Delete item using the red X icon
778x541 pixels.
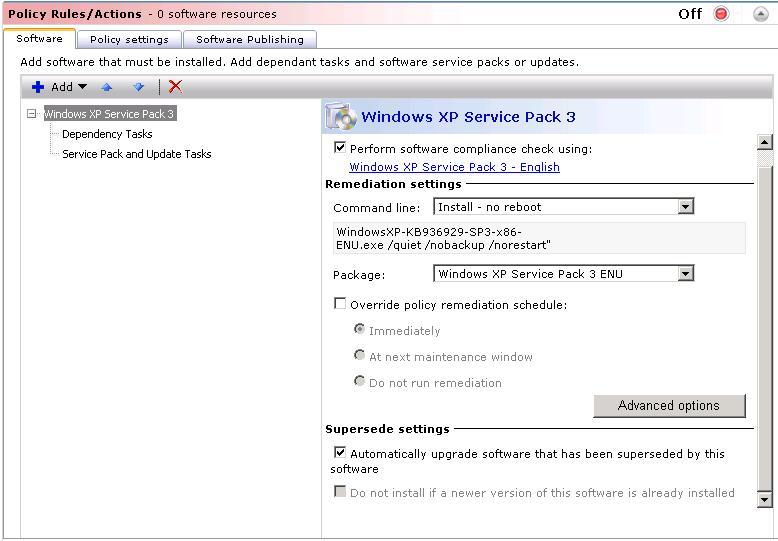[x=176, y=87]
